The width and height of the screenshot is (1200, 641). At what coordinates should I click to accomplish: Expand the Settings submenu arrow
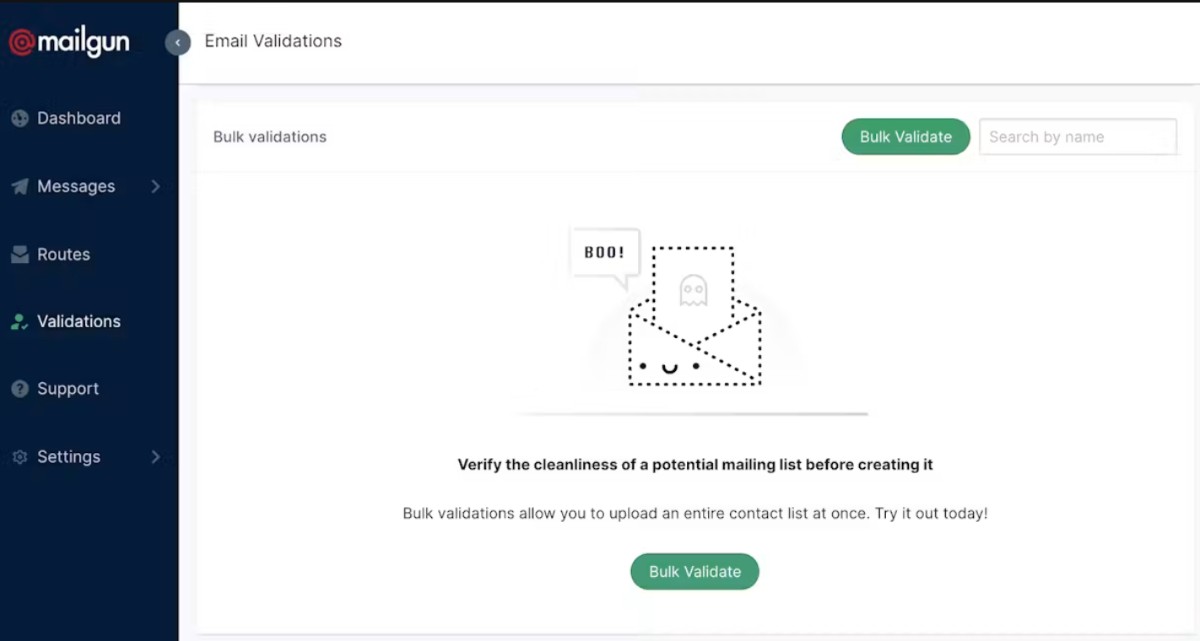pos(155,456)
